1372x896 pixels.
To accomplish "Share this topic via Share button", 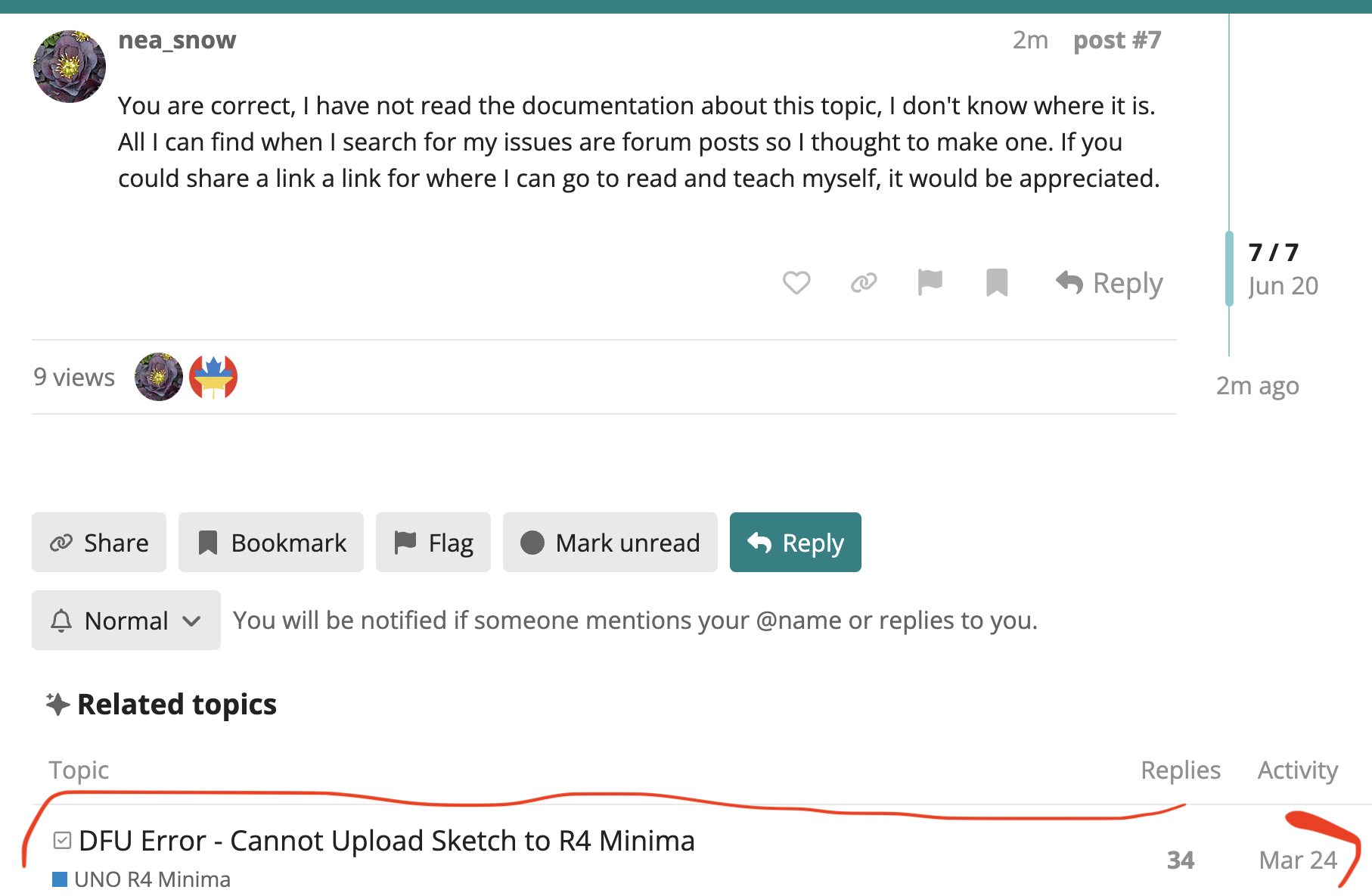I will pos(99,543).
